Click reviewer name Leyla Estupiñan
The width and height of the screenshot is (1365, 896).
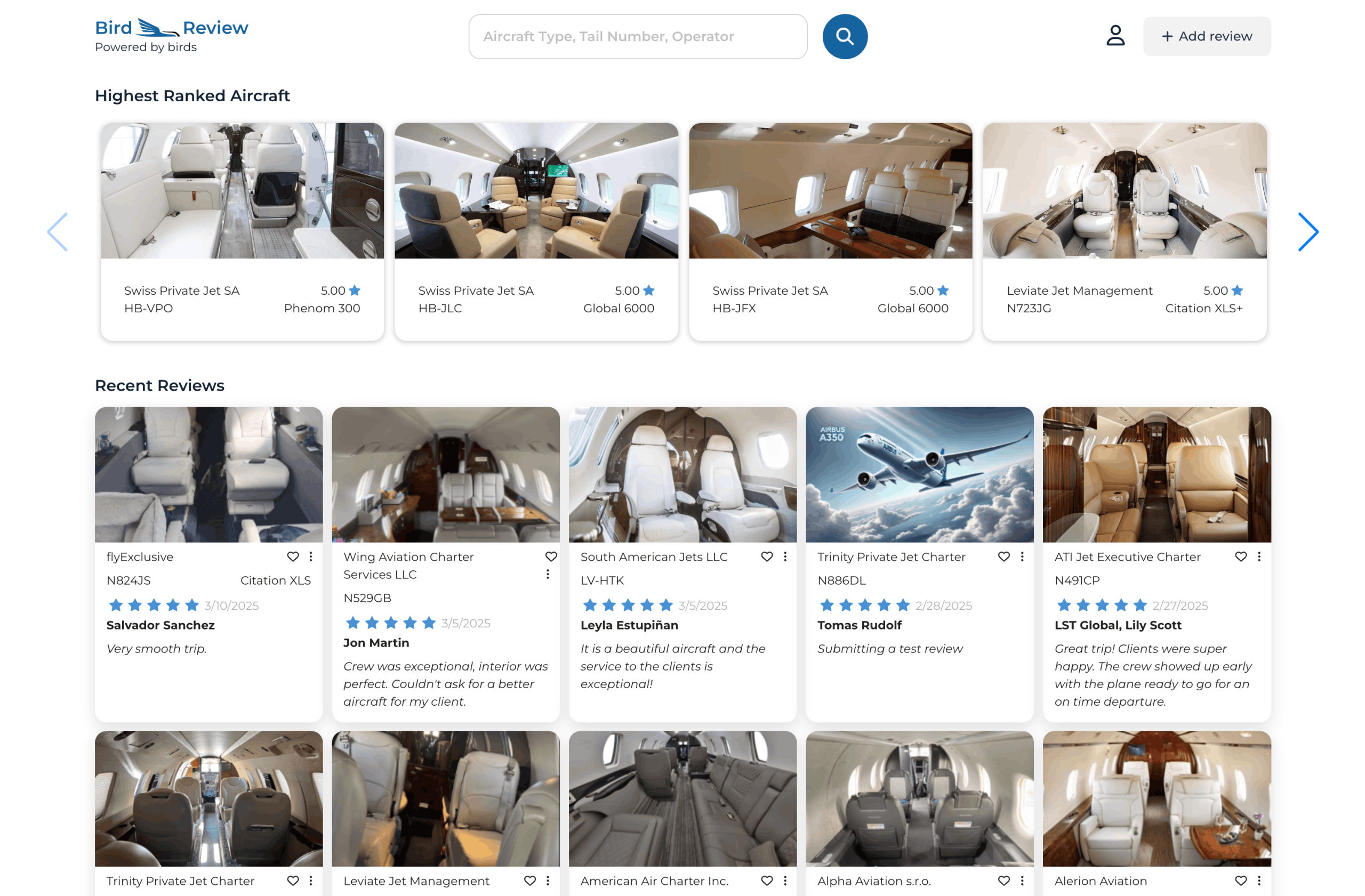(629, 625)
